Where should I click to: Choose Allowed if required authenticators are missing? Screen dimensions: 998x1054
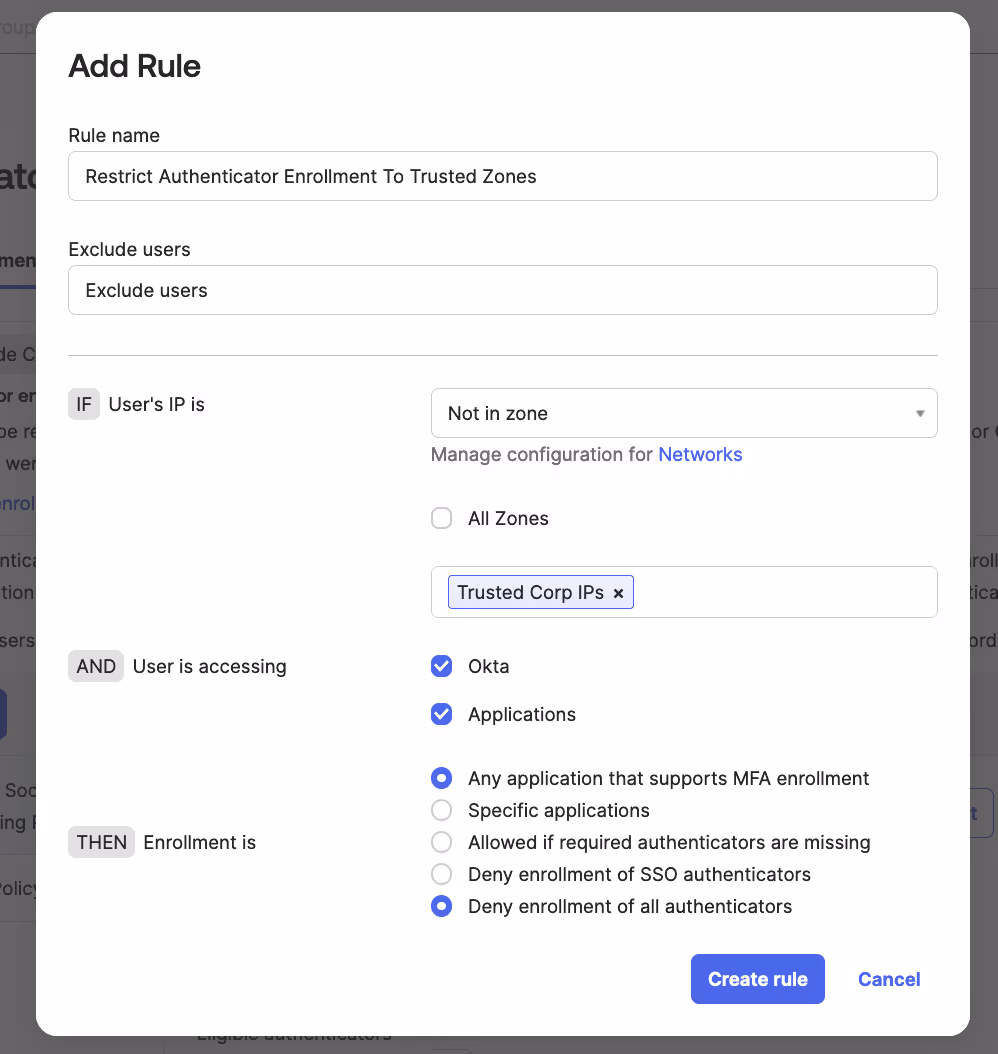[x=442, y=842]
